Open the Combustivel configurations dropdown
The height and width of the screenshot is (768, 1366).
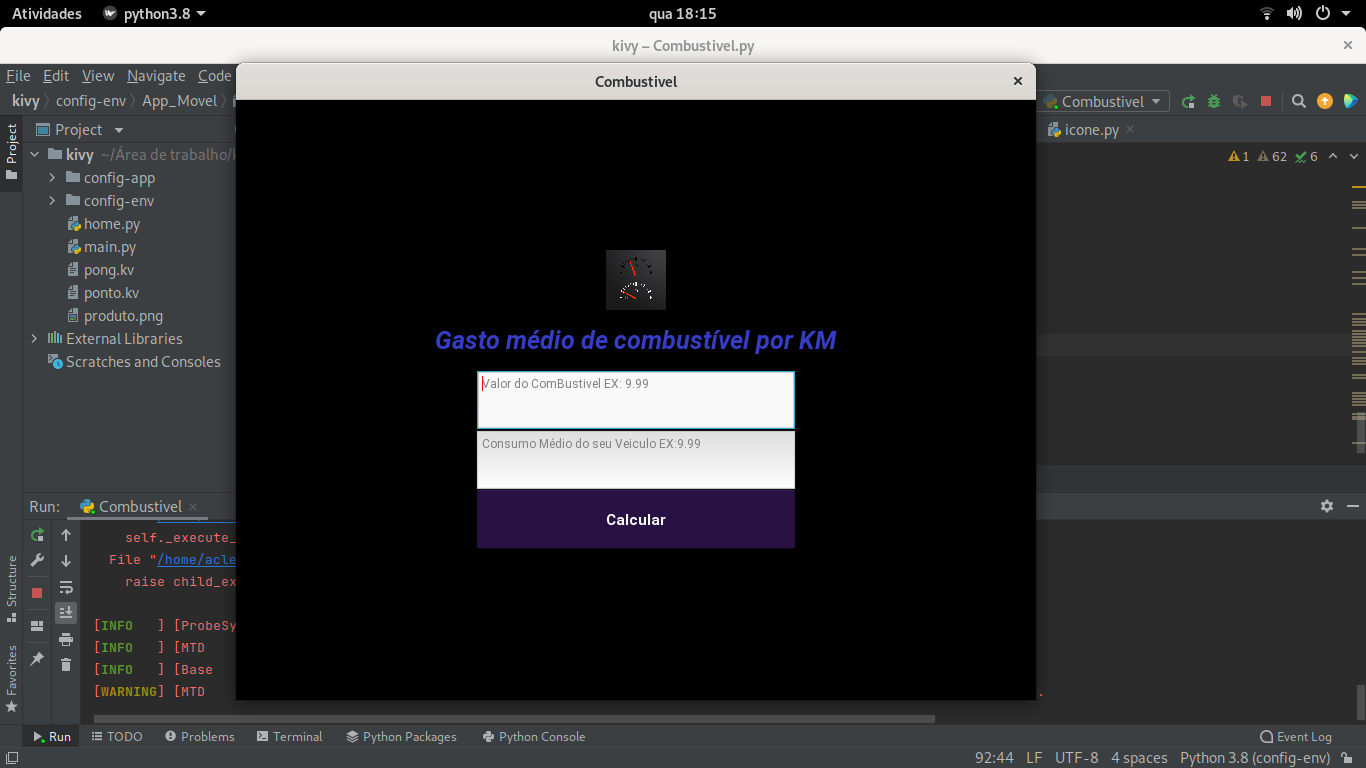click(x=1103, y=100)
